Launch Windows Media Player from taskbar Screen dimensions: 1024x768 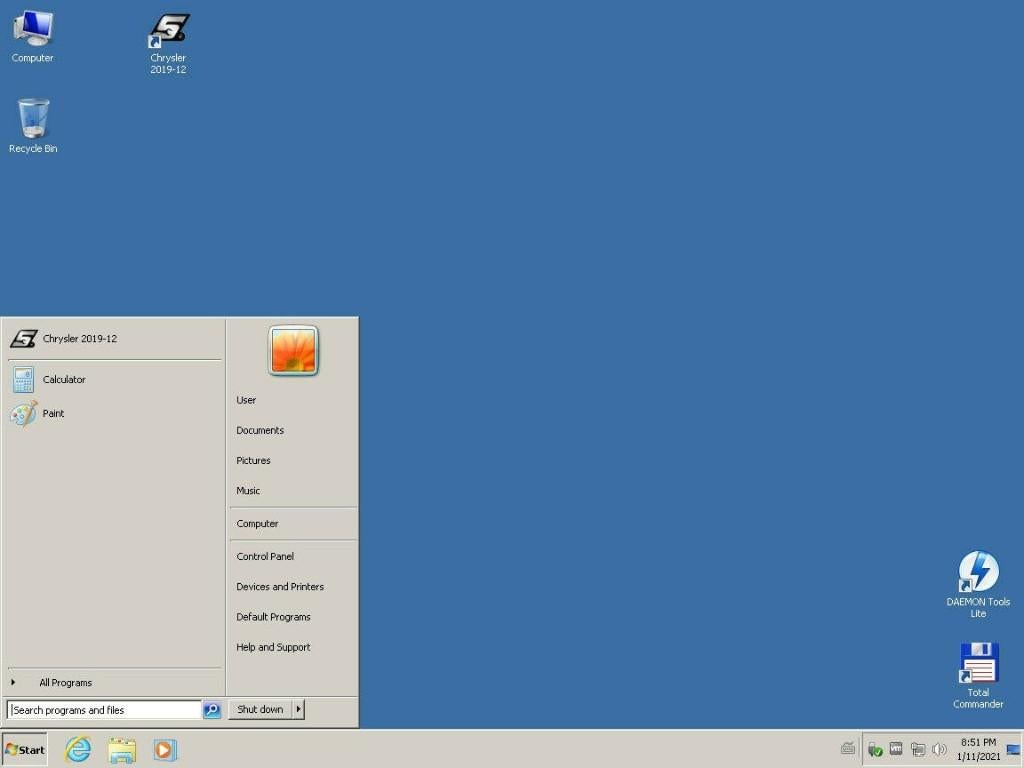[165, 749]
